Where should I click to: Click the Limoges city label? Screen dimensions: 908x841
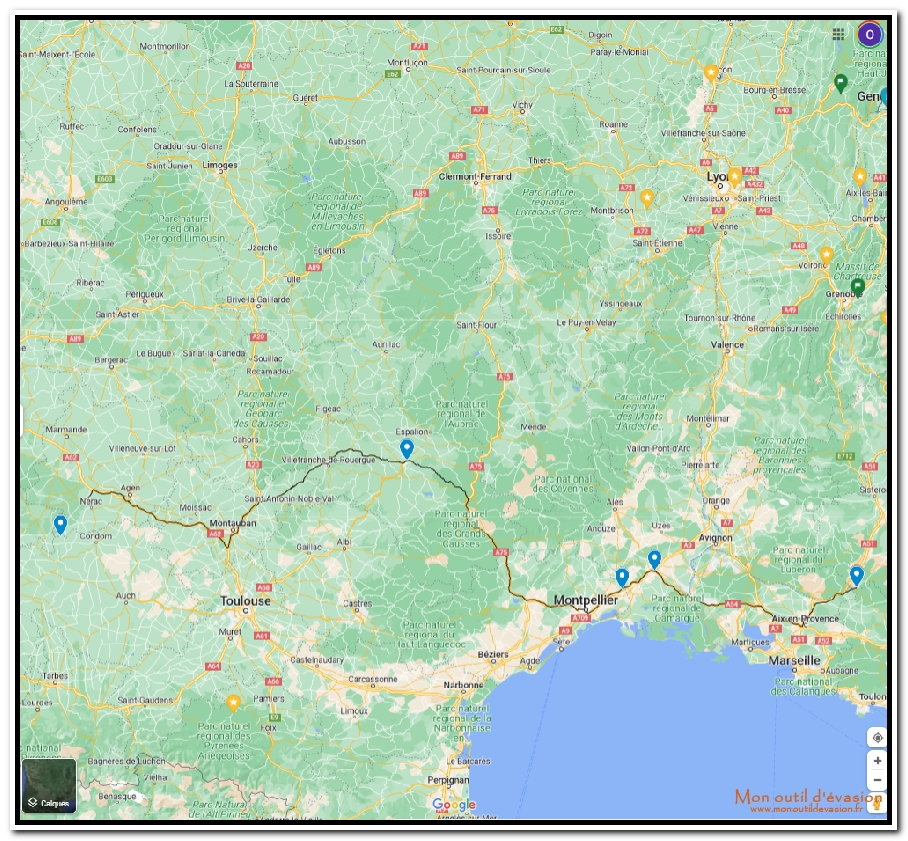[x=220, y=165]
